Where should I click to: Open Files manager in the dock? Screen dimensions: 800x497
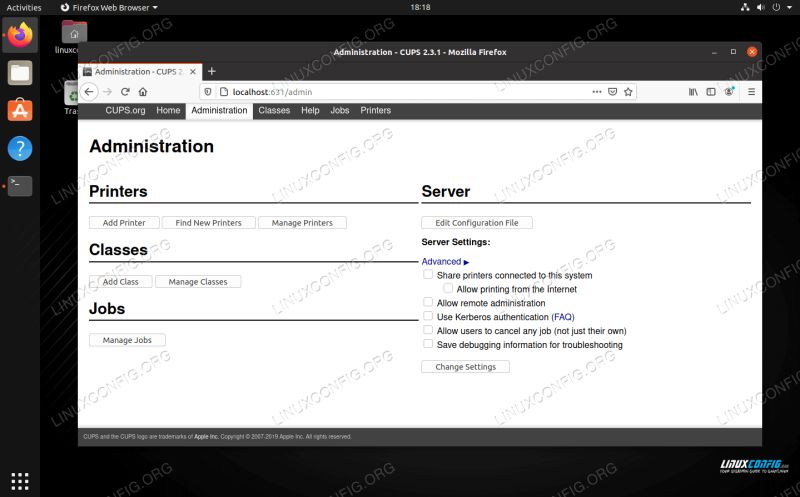(20, 73)
